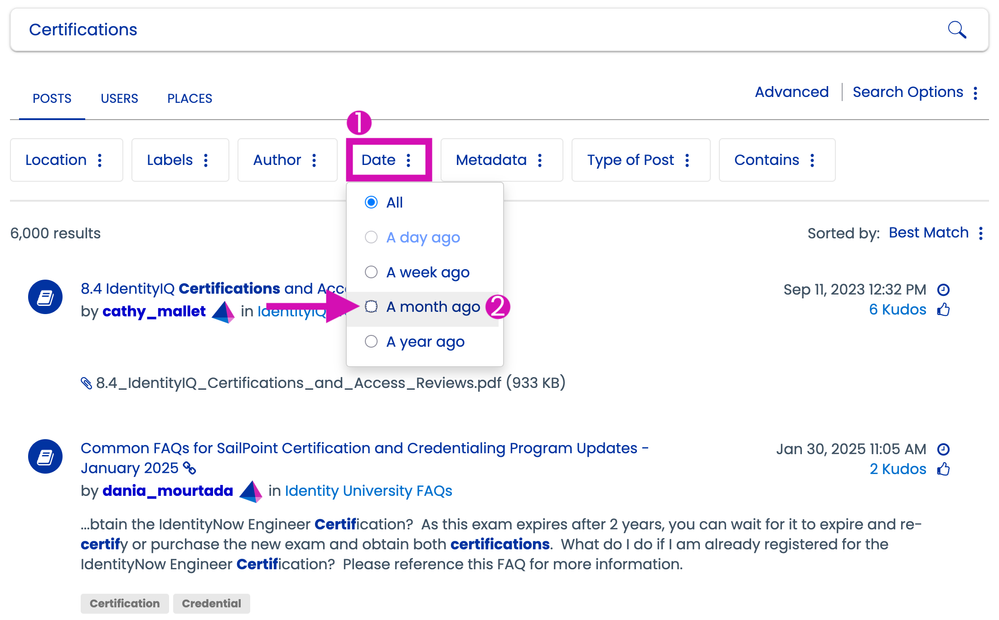The image size is (999, 620).
Task: Select the 'A month ago' date option
Action: (x=371, y=307)
